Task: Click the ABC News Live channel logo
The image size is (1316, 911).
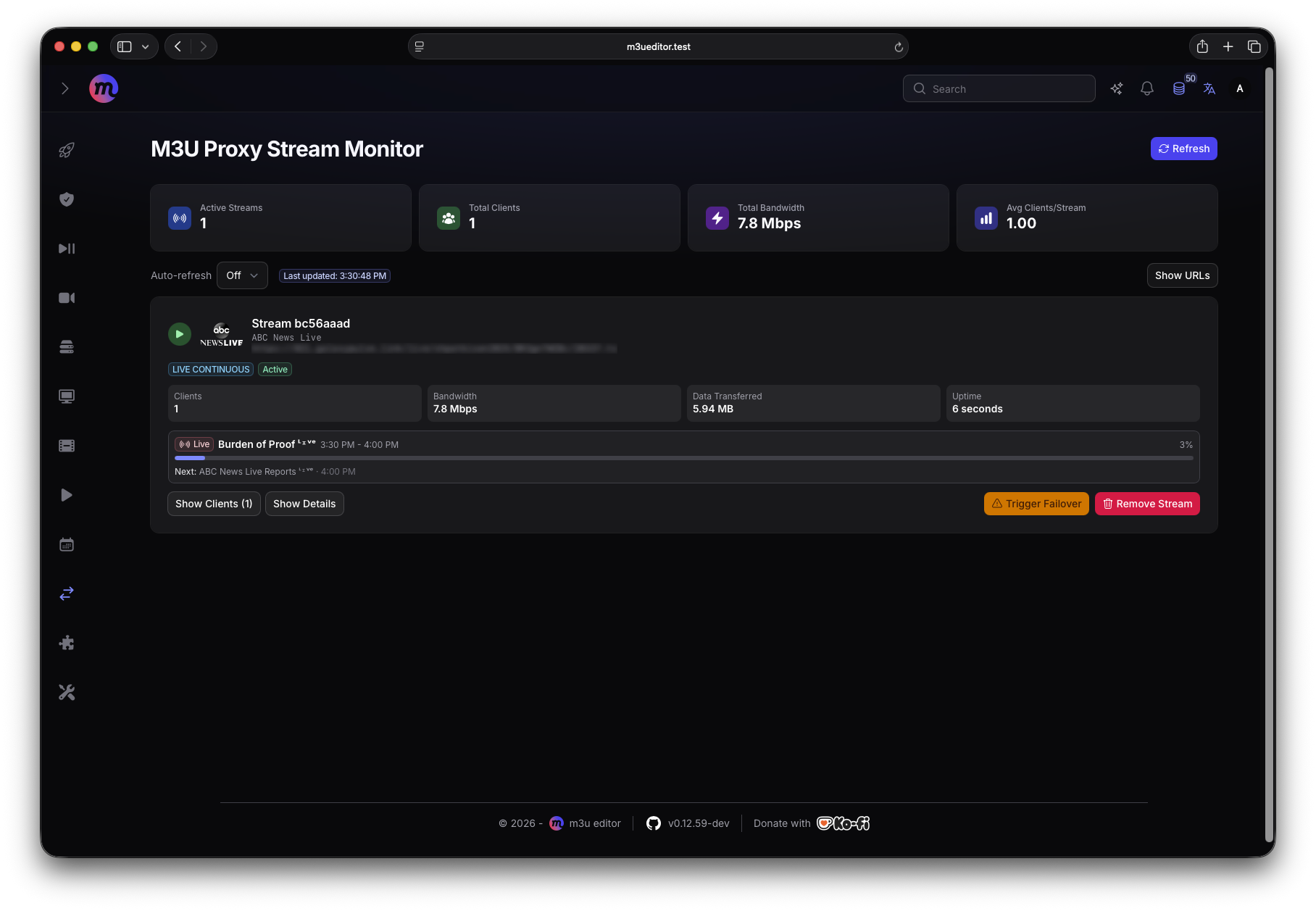Action: (x=221, y=335)
